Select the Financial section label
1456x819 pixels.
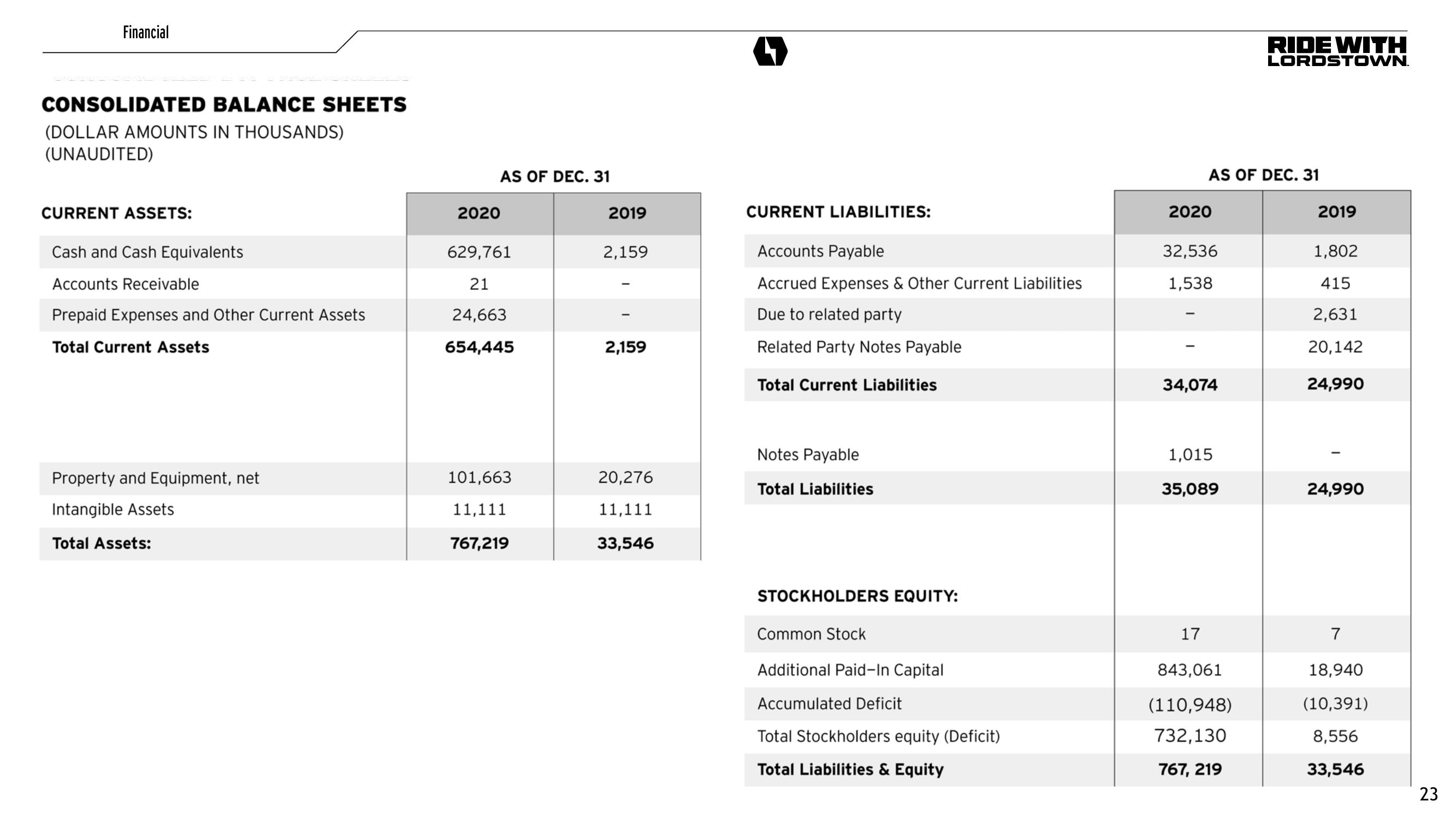(x=146, y=32)
